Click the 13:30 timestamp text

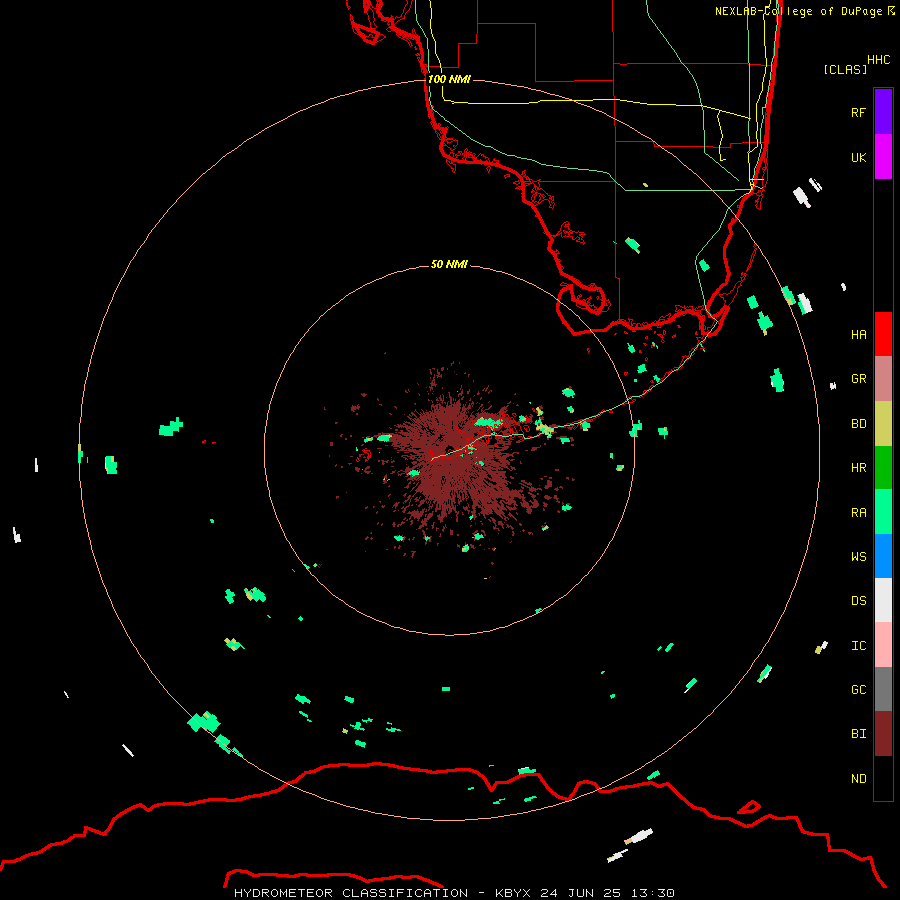tap(652, 893)
